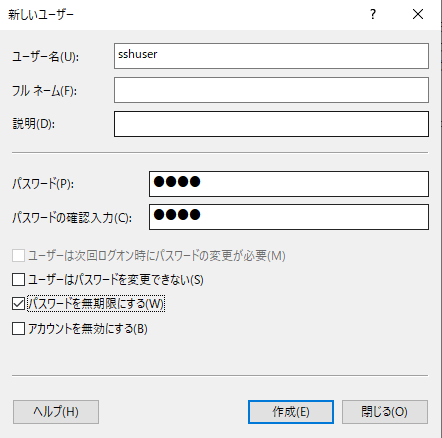Image resolution: width=442 pixels, height=438 pixels.
Task: Click the 説明(D): label
Action: 34,124
